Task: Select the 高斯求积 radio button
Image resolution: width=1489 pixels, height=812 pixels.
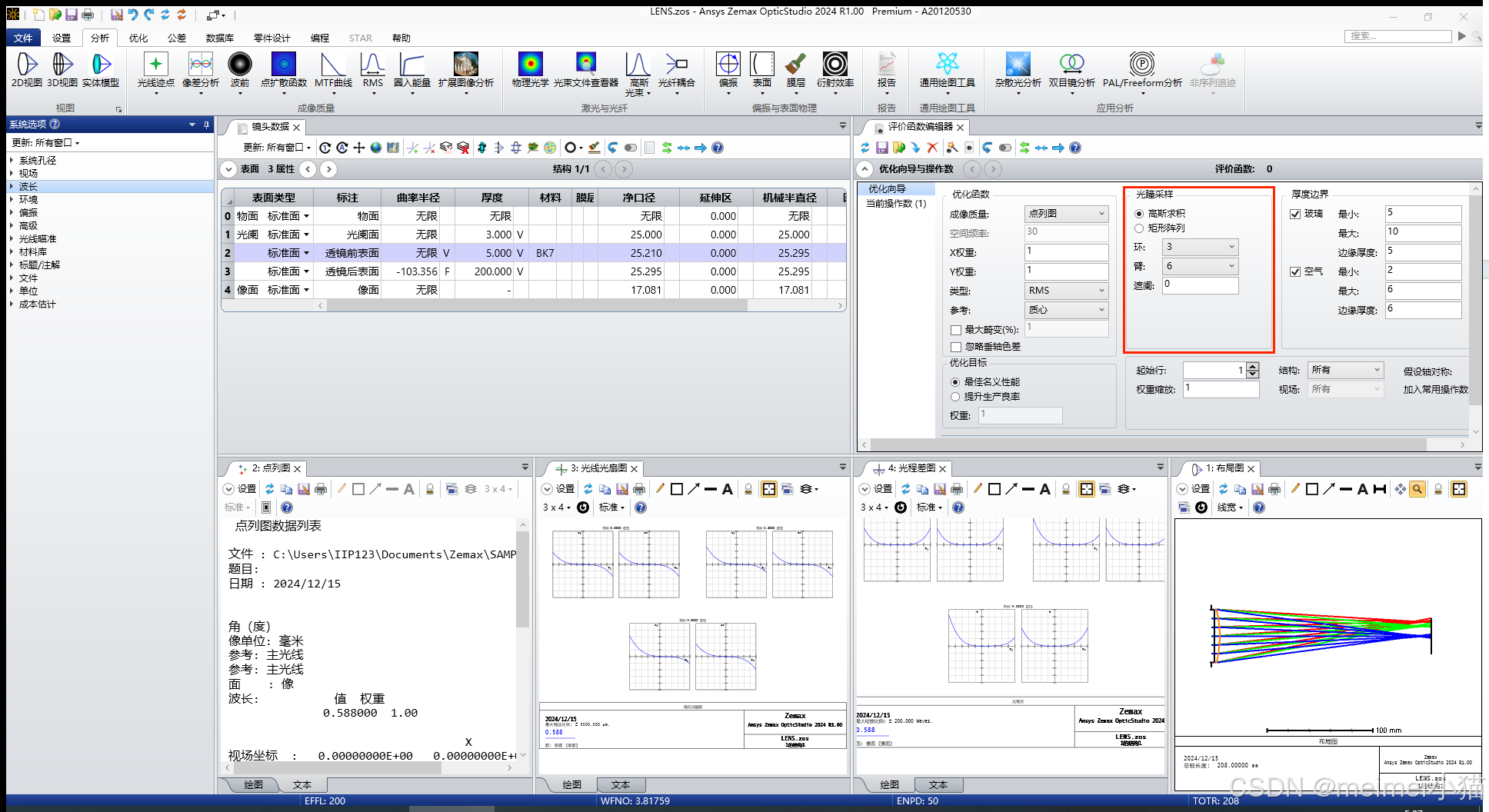Action: (x=1139, y=214)
